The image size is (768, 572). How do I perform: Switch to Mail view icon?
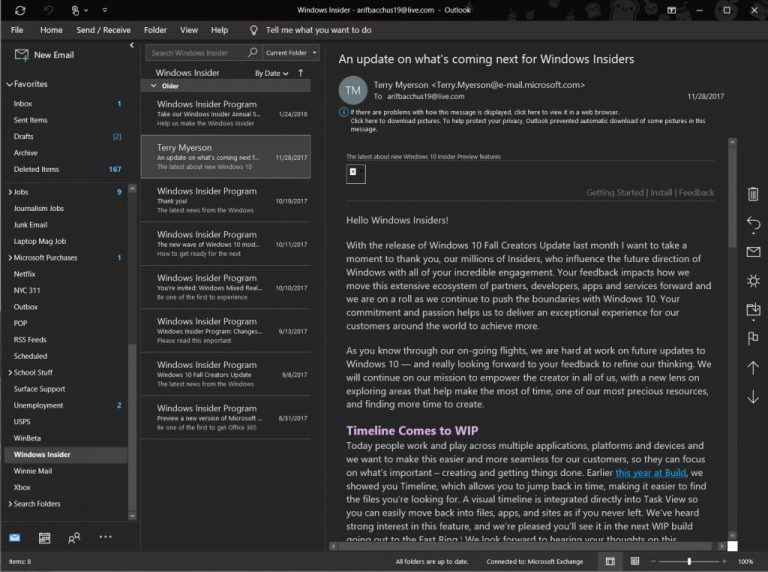click(15, 538)
